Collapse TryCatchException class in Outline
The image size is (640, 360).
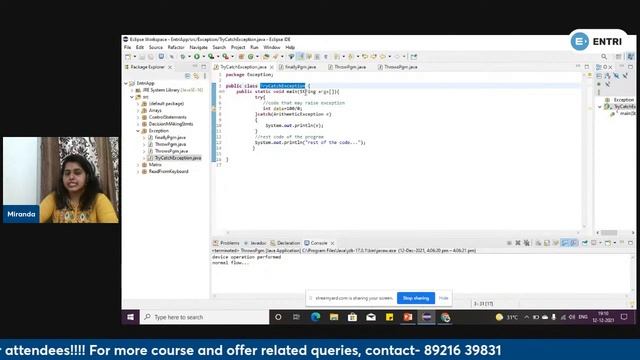tap(600, 107)
